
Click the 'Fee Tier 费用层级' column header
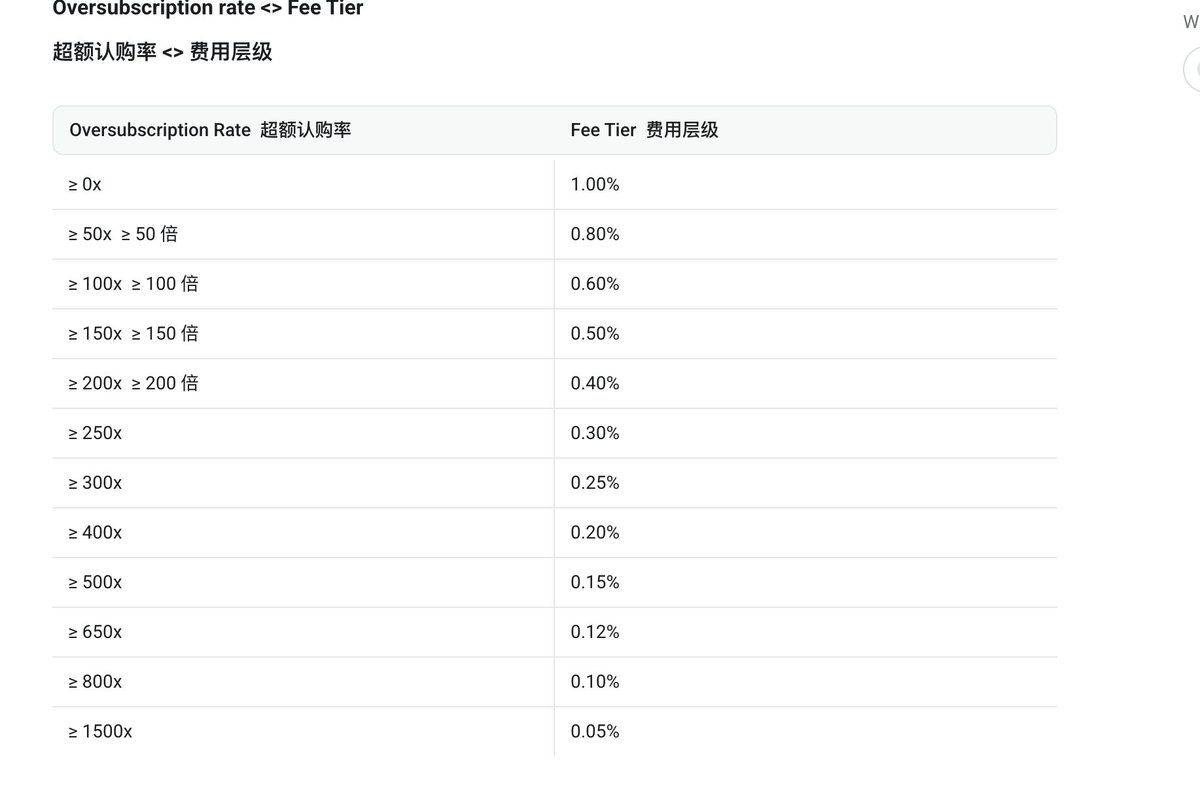point(644,130)
